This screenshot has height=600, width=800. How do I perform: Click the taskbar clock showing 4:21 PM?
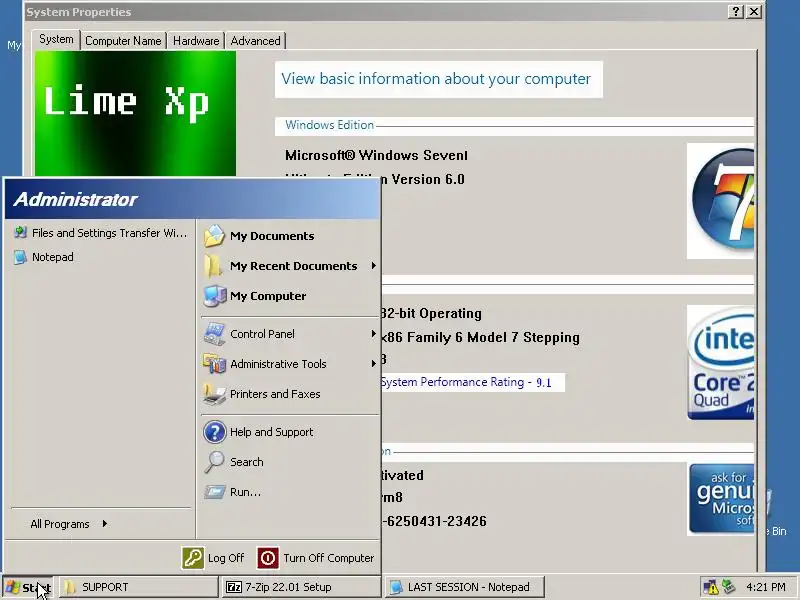[765, 587]
